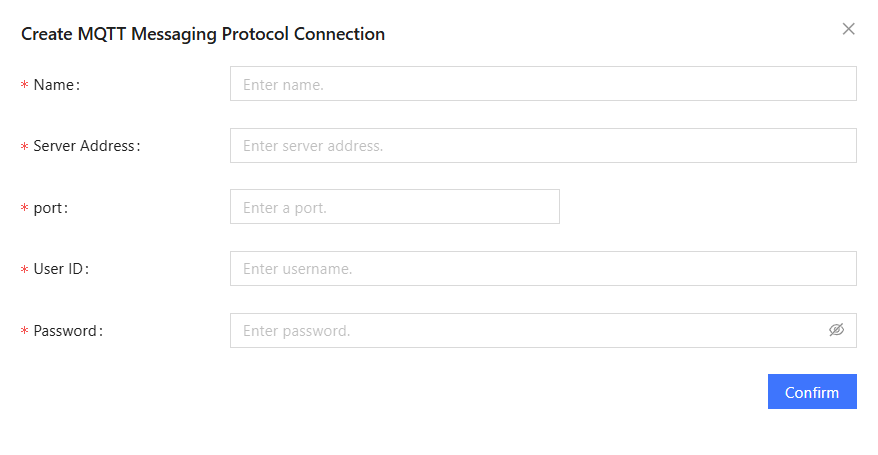Focus the Name input field
The image size is (878, 455).
tap(543, 85)
